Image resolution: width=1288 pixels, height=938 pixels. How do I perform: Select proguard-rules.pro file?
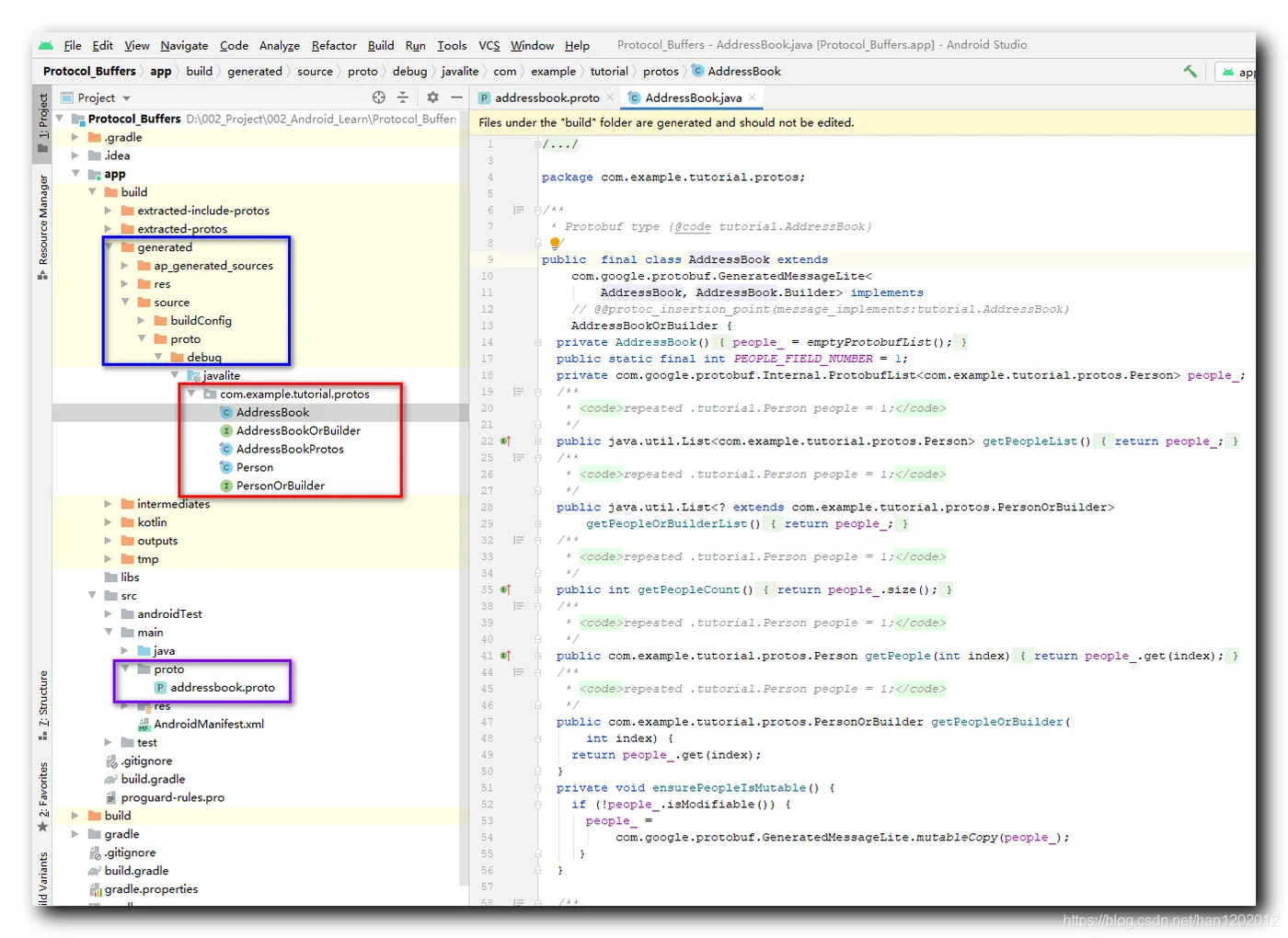tap(173, 798)
